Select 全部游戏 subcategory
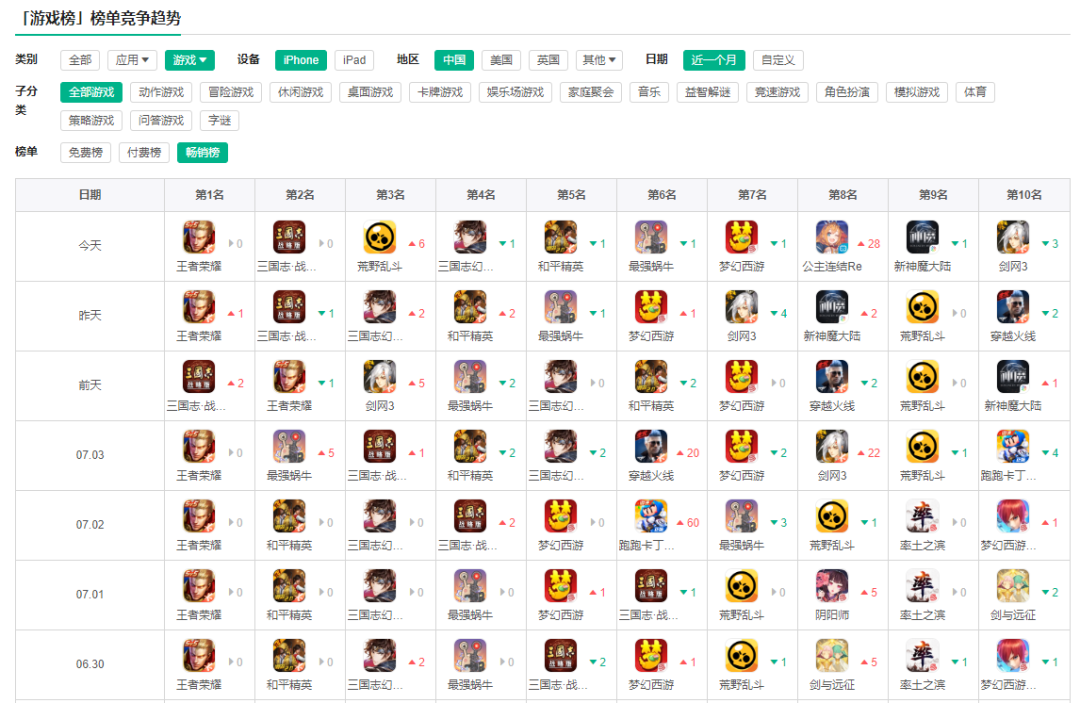1080x703 pixels. [92, 92]
